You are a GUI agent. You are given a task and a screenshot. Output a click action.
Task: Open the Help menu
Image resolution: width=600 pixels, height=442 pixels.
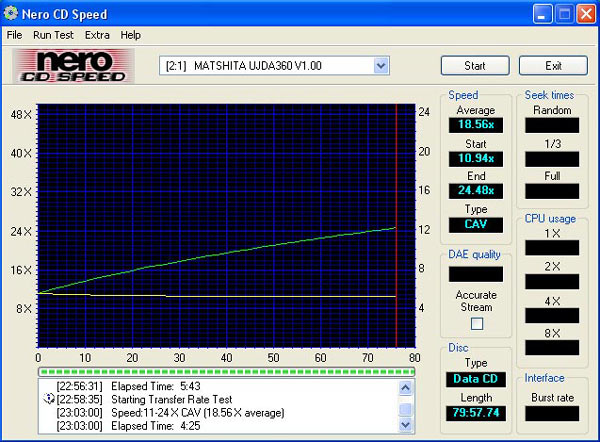pyautogui.click(x=131, y=35)
